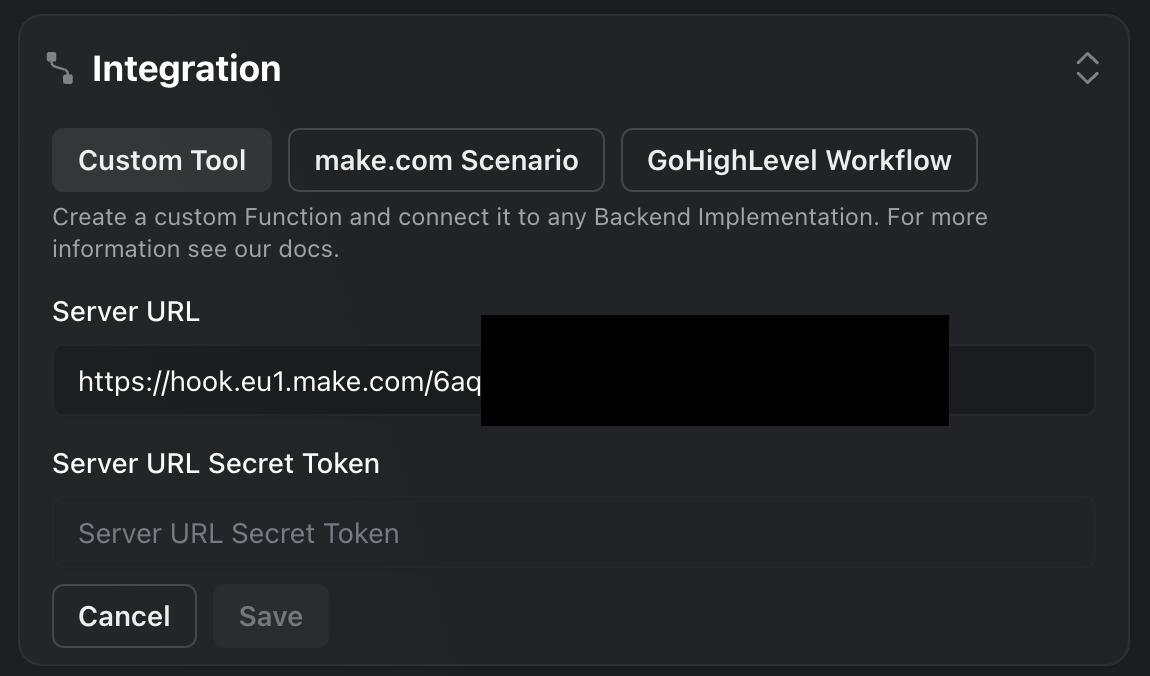Click the Integration section heading text
Viewport: 1150px width, 676px height.
pos(186,69)
